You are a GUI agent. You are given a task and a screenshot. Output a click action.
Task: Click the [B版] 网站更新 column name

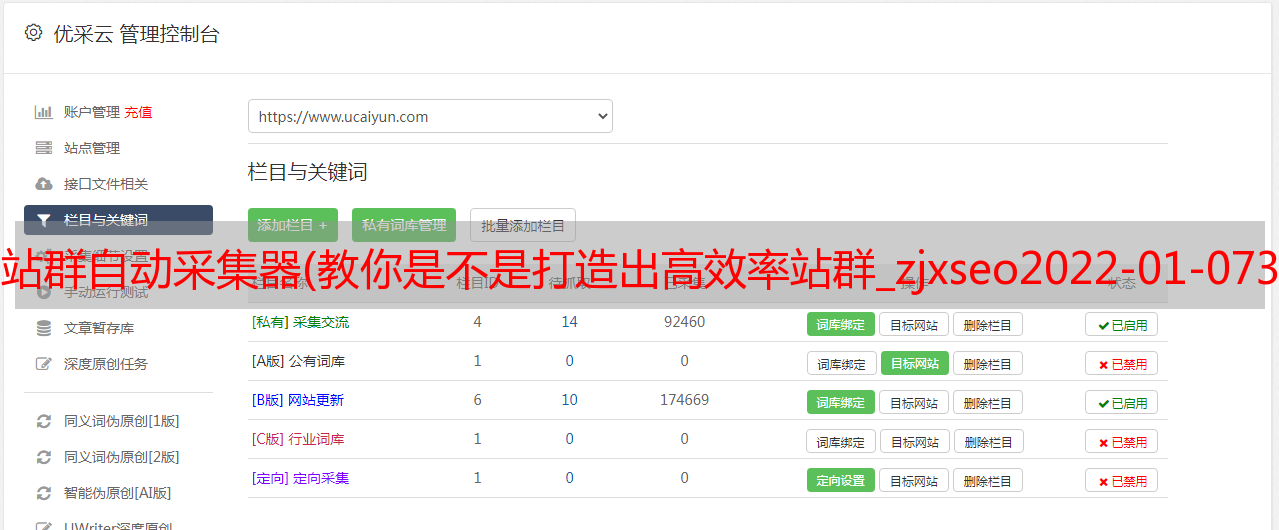297,400
